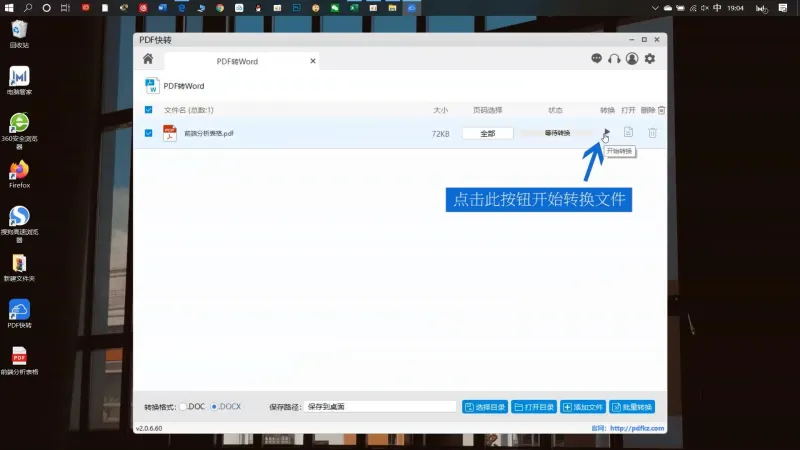The image size is (800, 450).
Task: Expand the hidden system tray icons chevron
Action: [x=655, y=8]
